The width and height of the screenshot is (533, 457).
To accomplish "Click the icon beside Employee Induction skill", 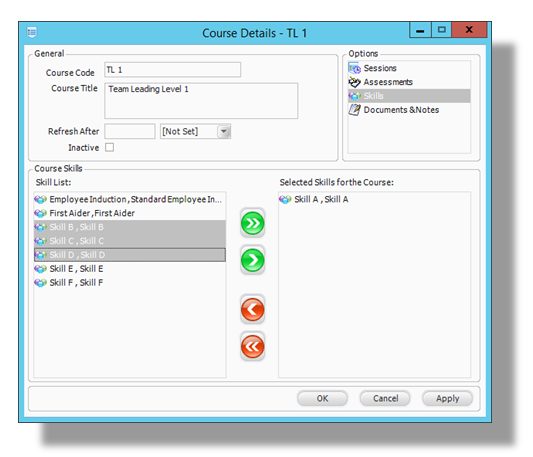I will (40, 199).
